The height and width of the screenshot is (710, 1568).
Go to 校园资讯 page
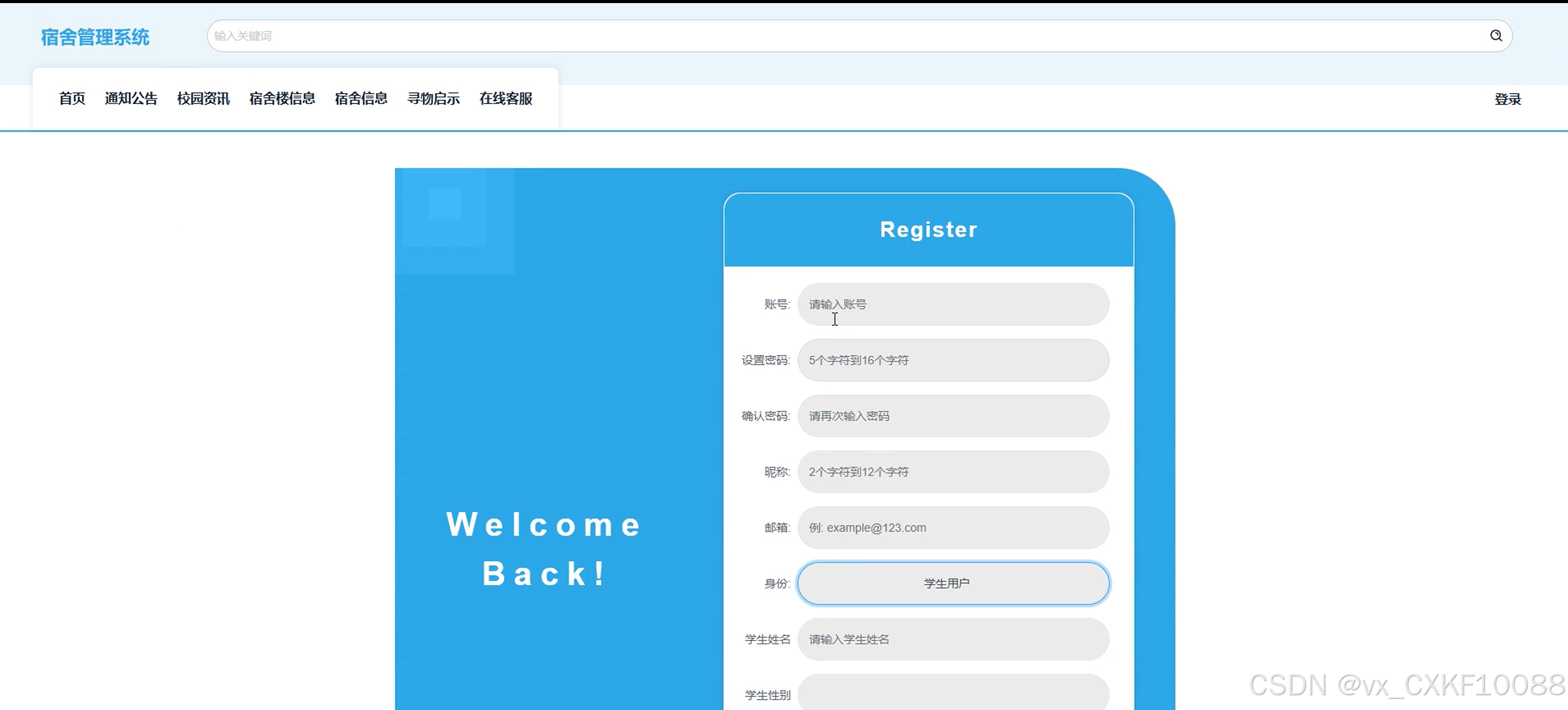203,99
